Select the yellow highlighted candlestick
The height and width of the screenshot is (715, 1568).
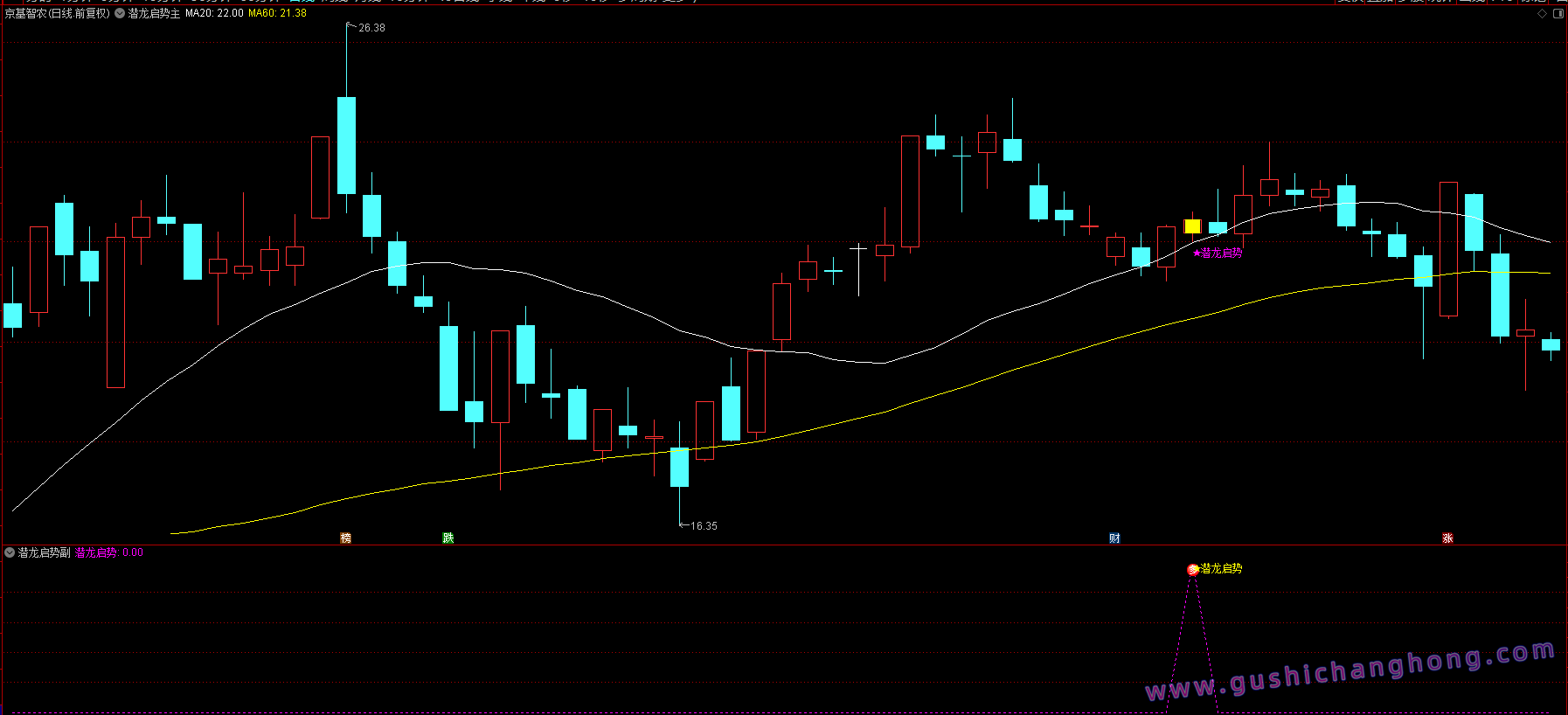pyautogui.click(x=1192, y=226)
